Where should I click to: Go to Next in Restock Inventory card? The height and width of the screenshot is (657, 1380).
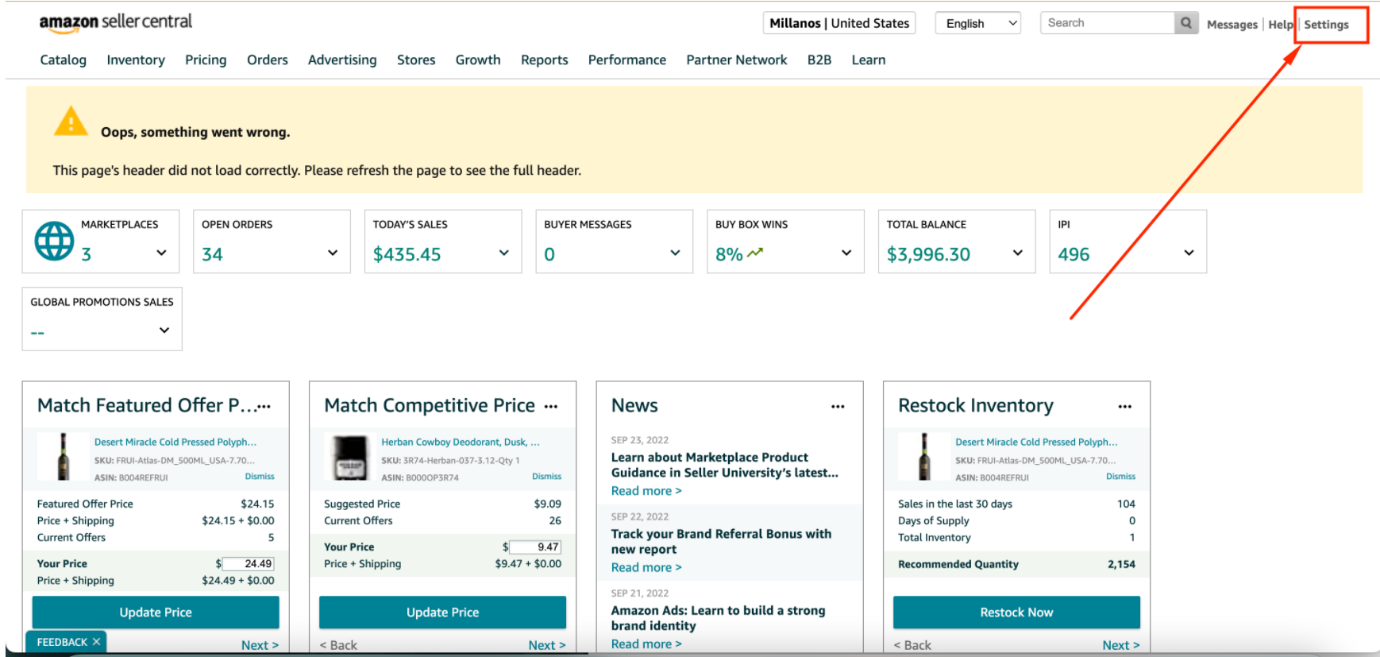pyautogui.click(x=1121, y=645)
